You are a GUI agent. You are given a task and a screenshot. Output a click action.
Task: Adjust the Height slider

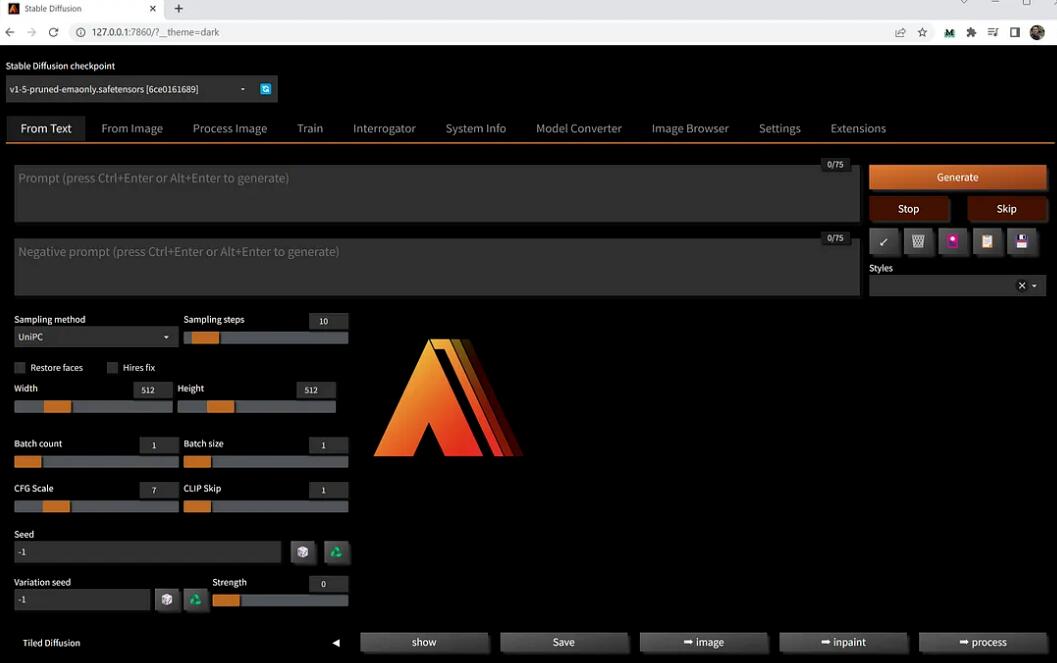[256, 407]
